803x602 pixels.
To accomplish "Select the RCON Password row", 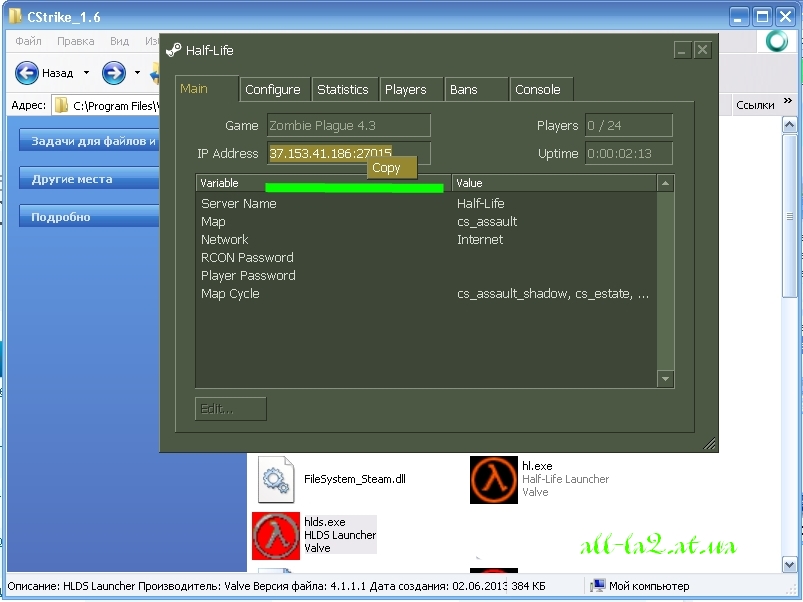I will point(426,257).
